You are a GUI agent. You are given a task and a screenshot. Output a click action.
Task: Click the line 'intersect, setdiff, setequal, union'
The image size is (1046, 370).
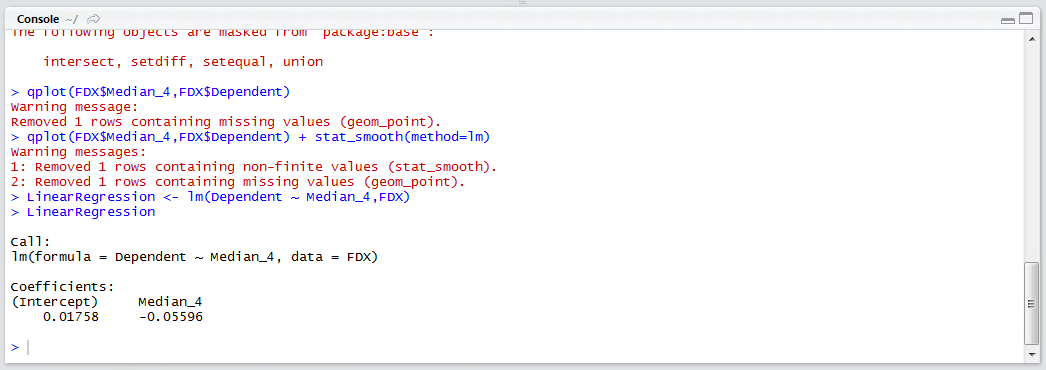coord(183,62)
